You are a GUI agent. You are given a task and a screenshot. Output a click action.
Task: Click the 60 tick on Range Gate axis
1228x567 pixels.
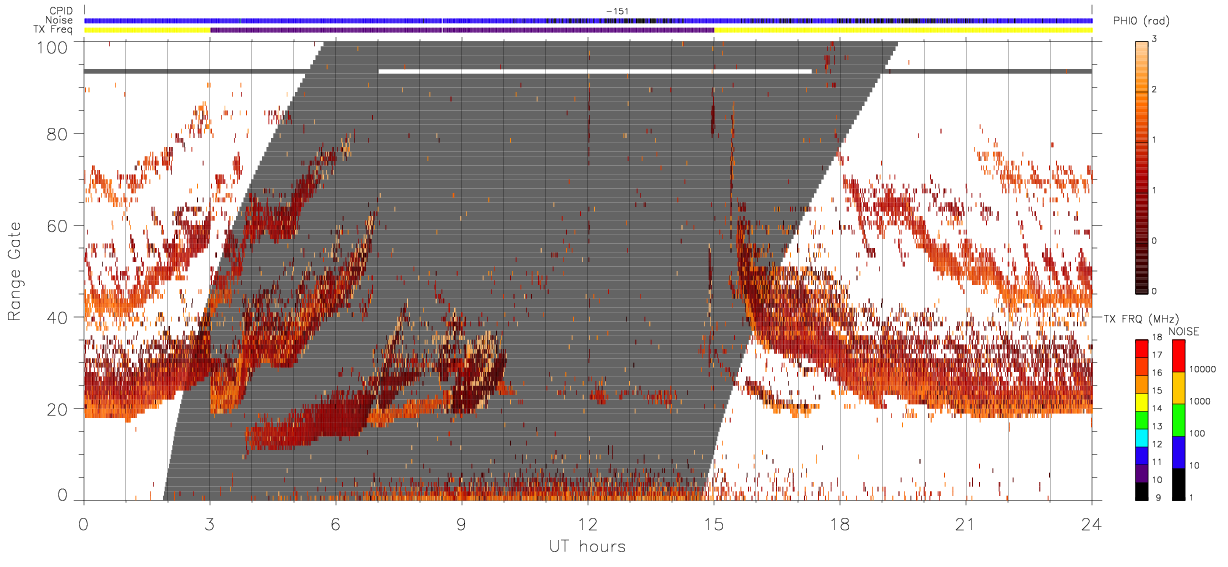coord(59,226)
